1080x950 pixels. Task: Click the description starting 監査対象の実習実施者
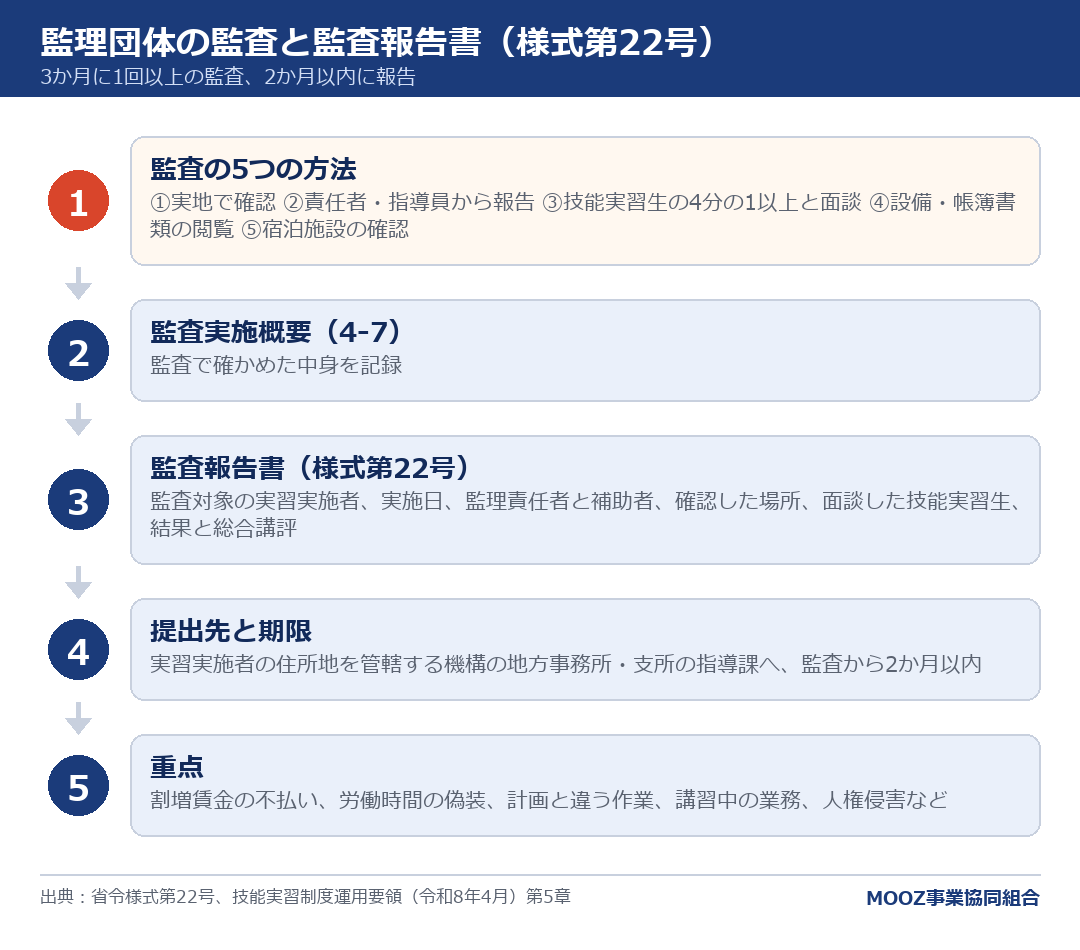coord(587,515)
